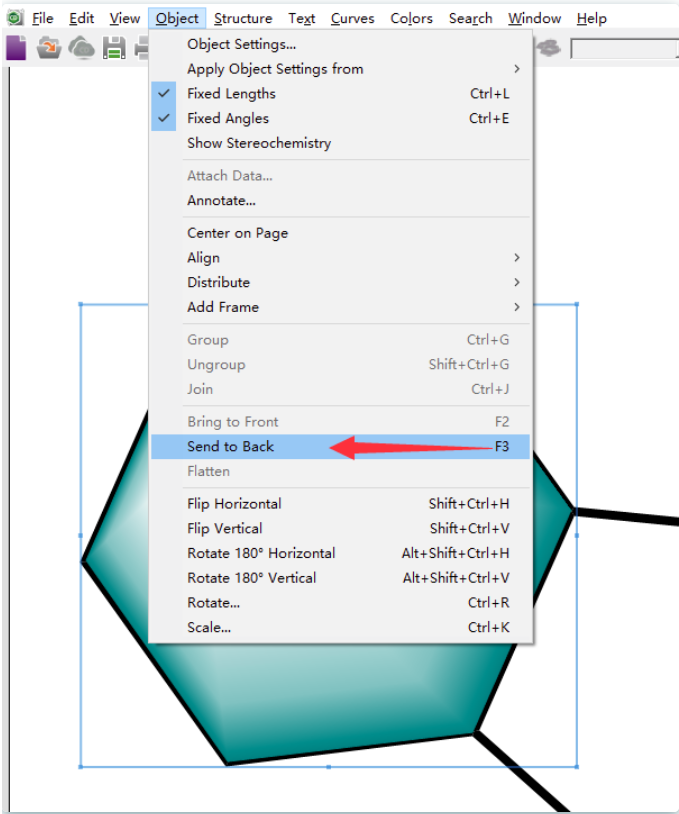Open the Scale... dialog

click(341, 628)
